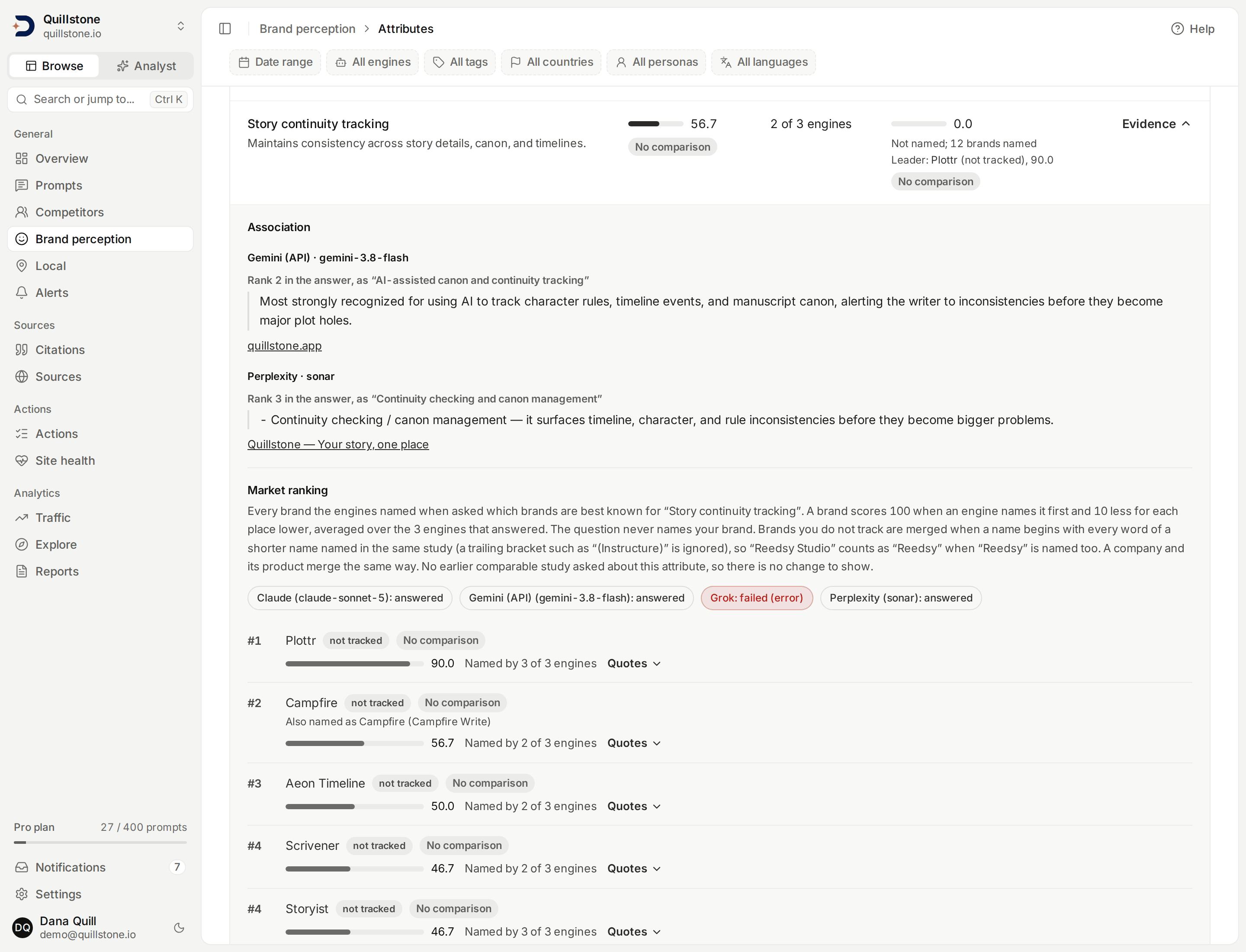
Task: Click Brand perception breadcrumb
Action: coord(307,28)
